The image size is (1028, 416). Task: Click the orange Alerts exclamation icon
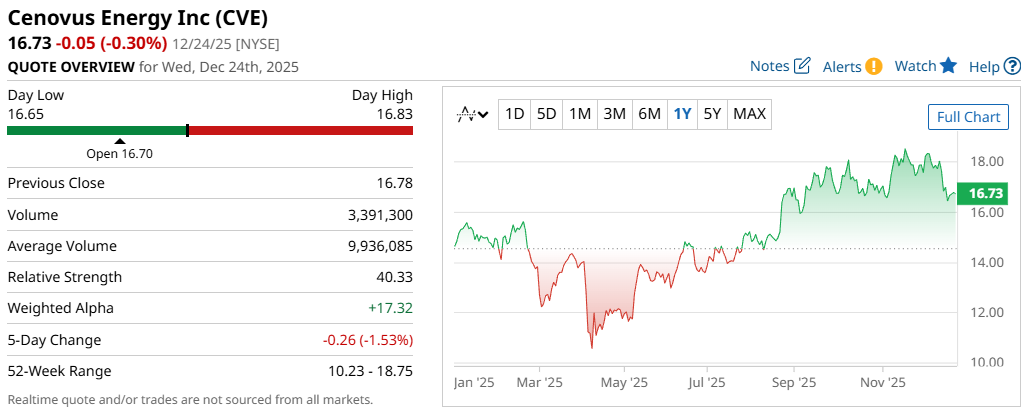pyautogui.click(x=874, y=66)
